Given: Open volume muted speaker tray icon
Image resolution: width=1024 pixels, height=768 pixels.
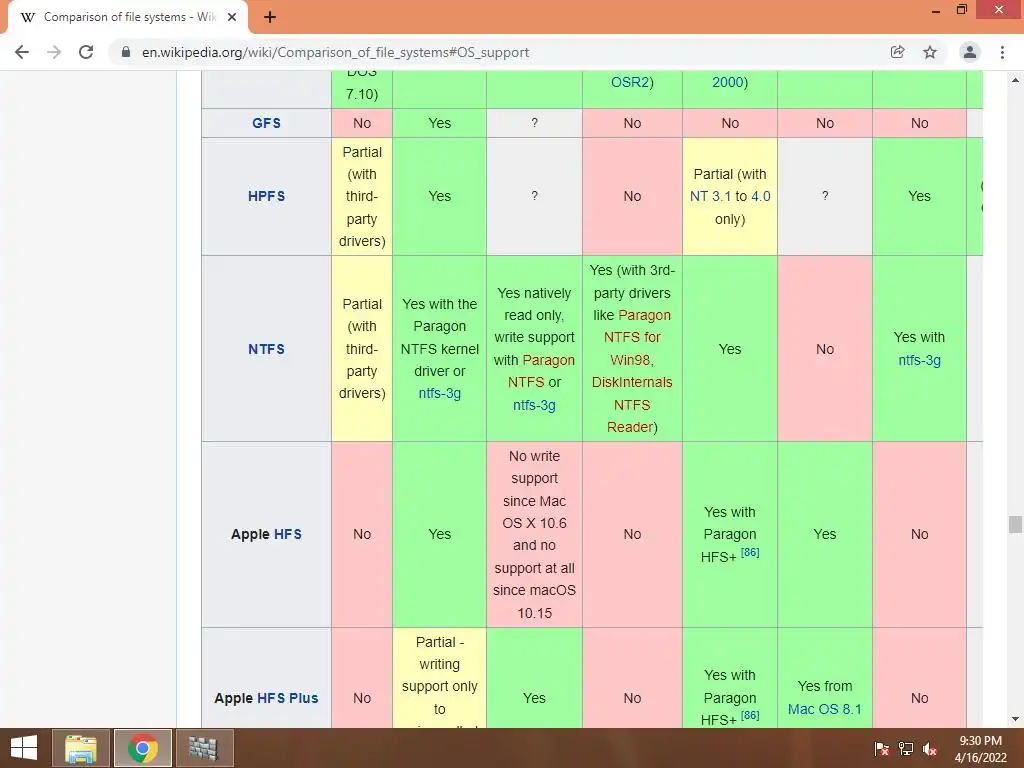Looking at the screenshot, I should (930, 749).
